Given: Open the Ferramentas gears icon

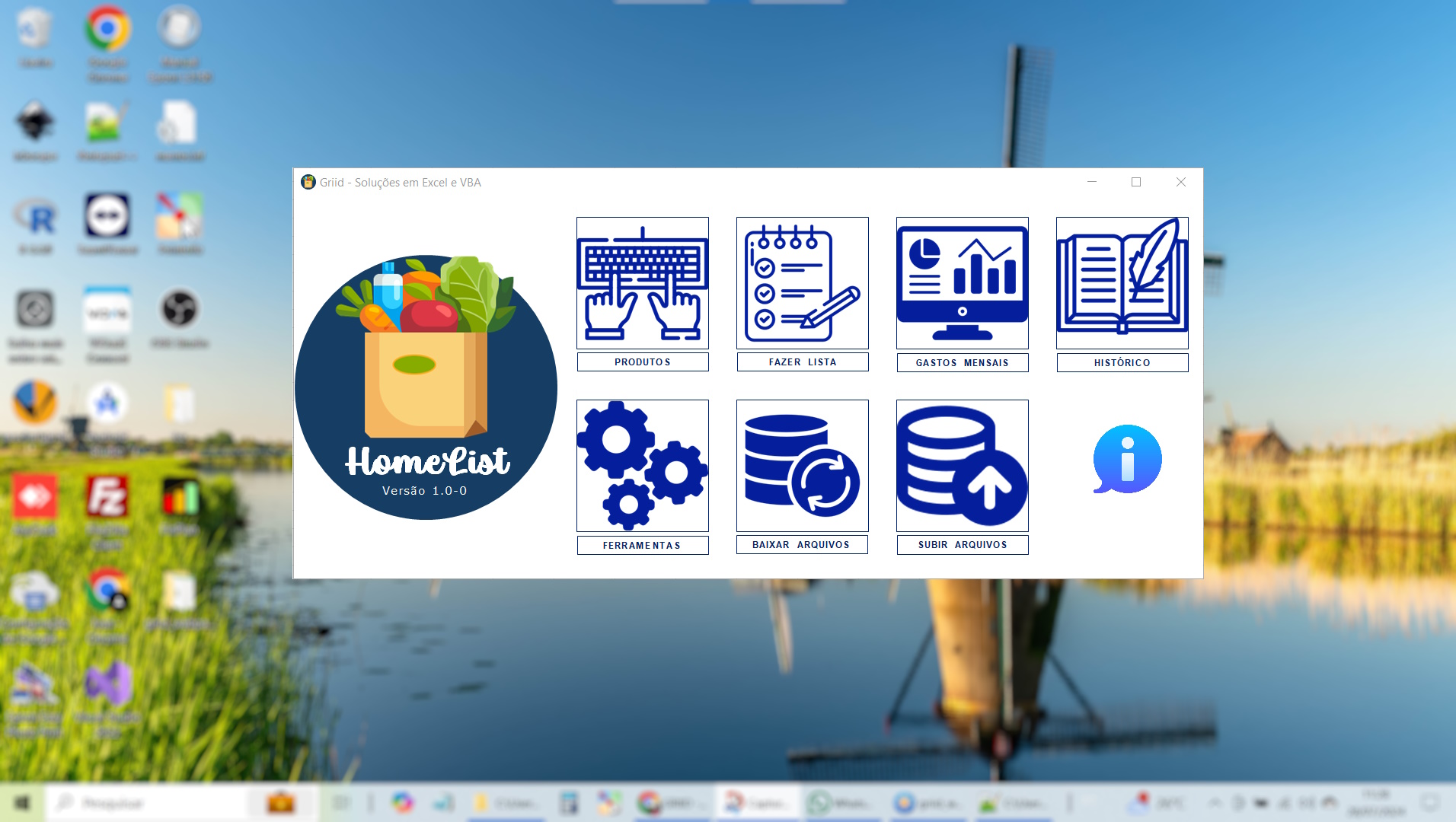Looking at the screenshot, I should pos(642,466).
